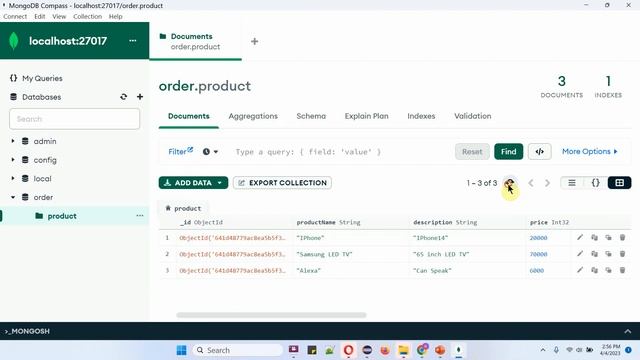Open export query to language code icon
The height and width of the screenshot is (360, 640).
(x=540, y=152)
